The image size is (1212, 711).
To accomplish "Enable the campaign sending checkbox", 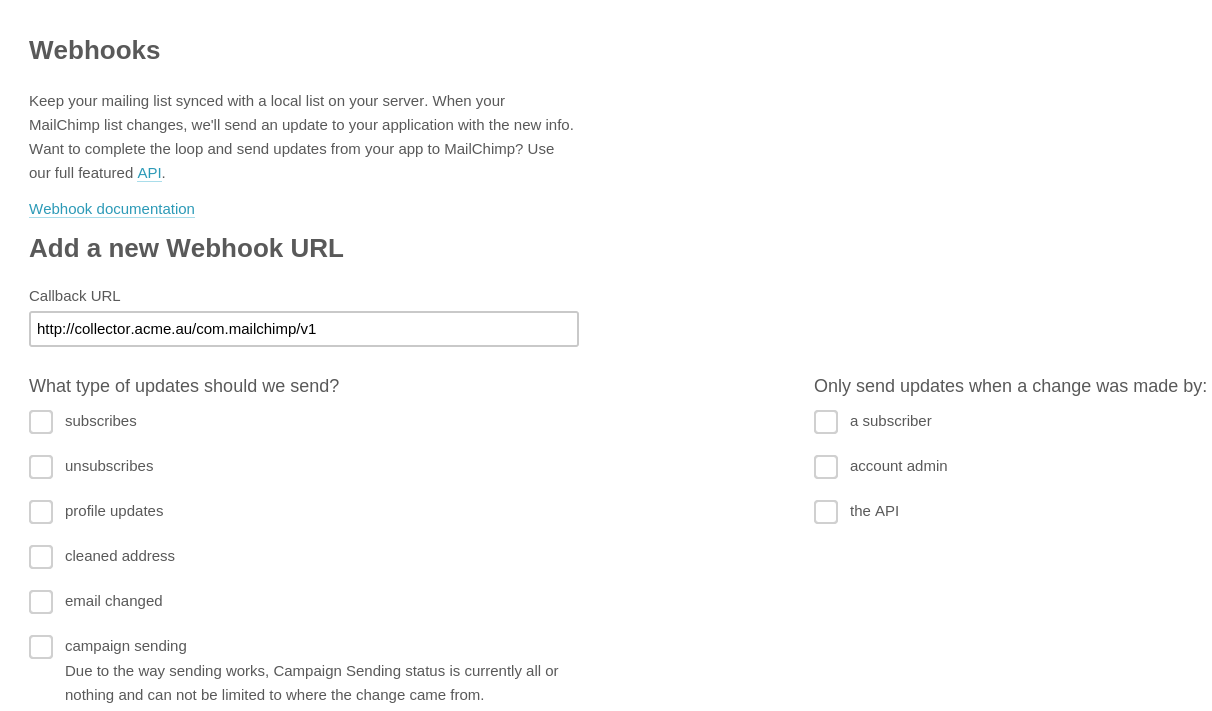I will [41, 647].
